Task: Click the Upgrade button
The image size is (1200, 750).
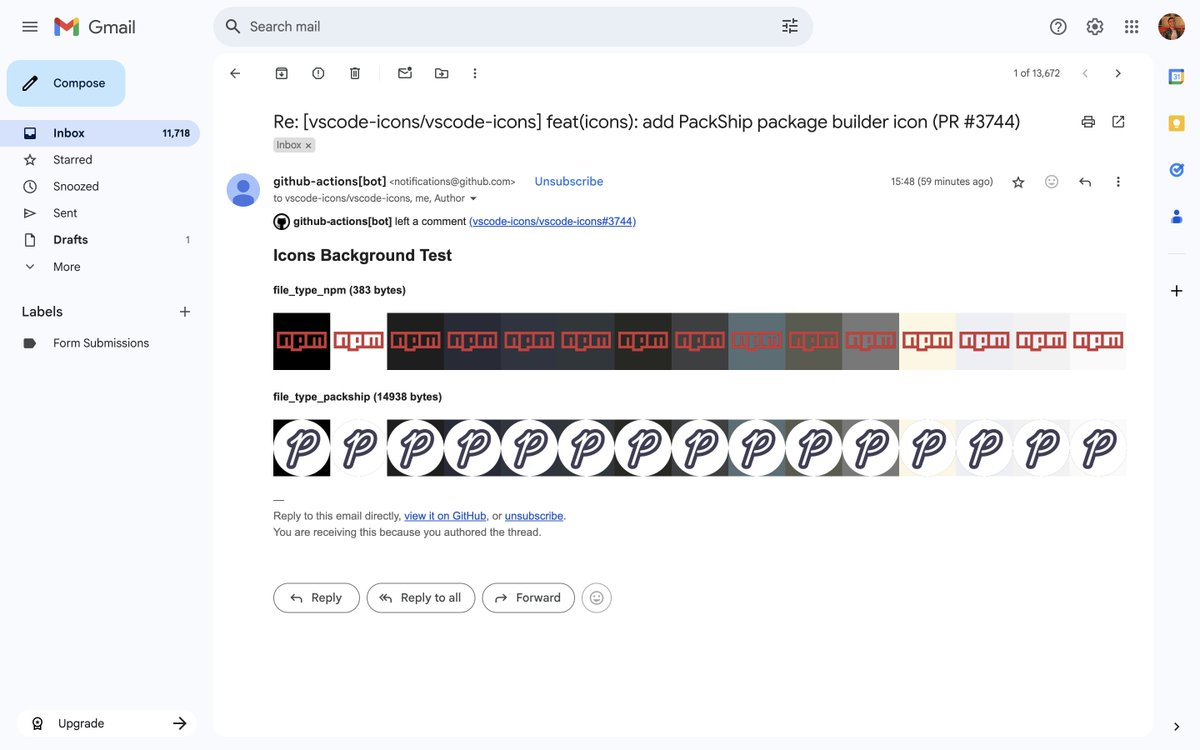Action: tap(106, 723)
